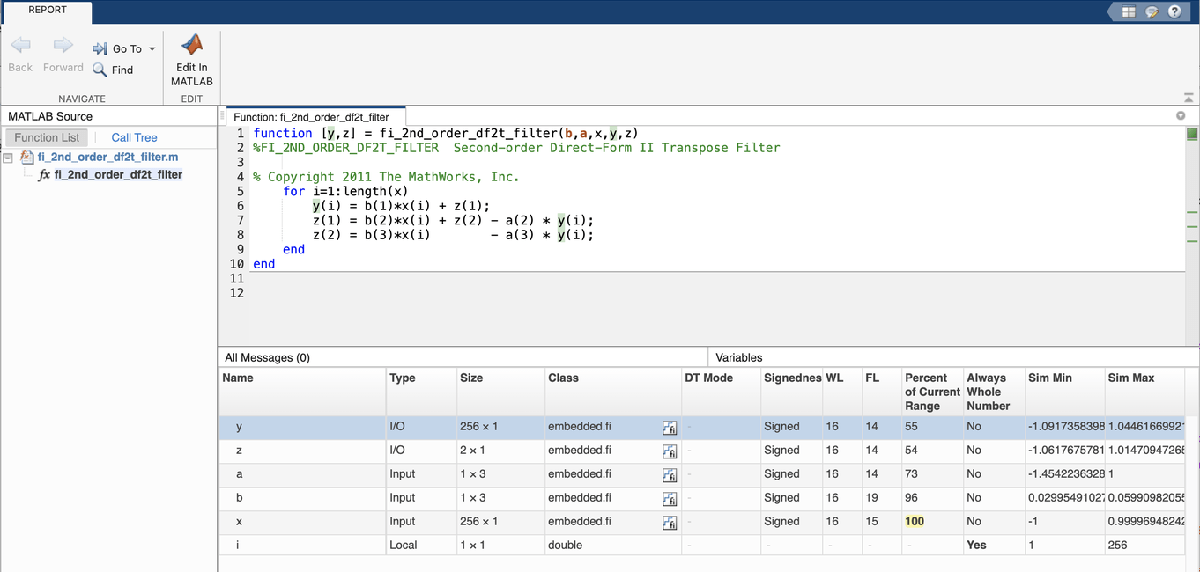
Task: Open the Go To dropdown arrow
Action: (152, 49)
